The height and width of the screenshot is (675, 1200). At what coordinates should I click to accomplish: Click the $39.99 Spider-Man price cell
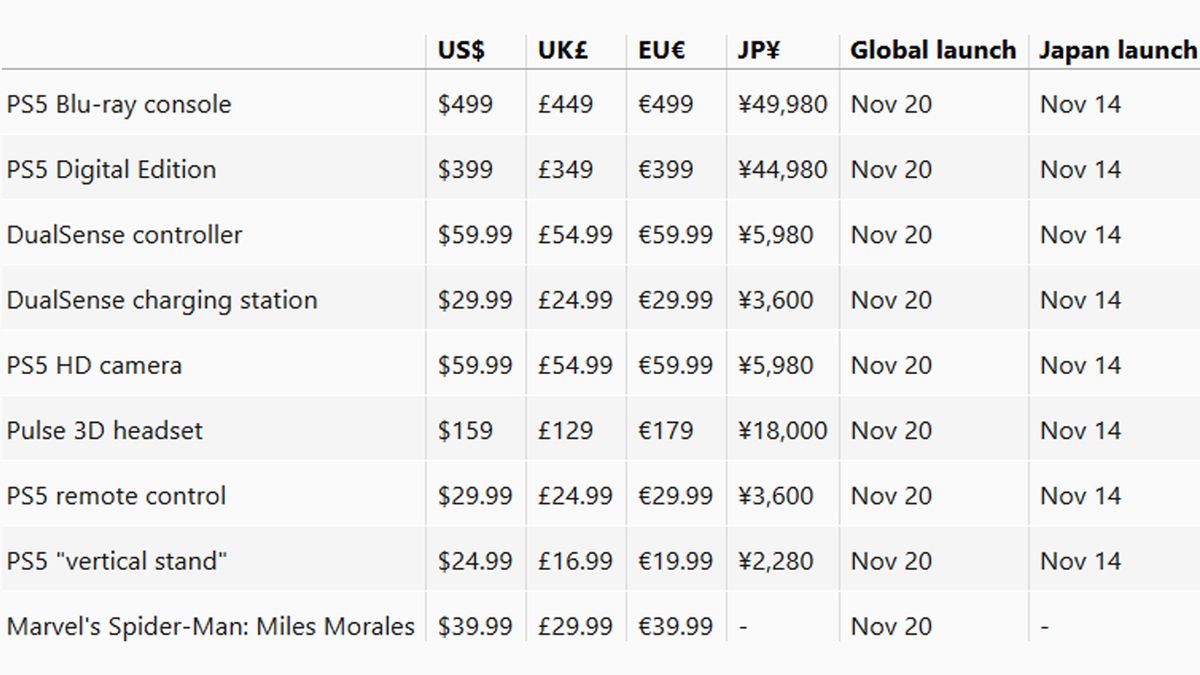475,627
